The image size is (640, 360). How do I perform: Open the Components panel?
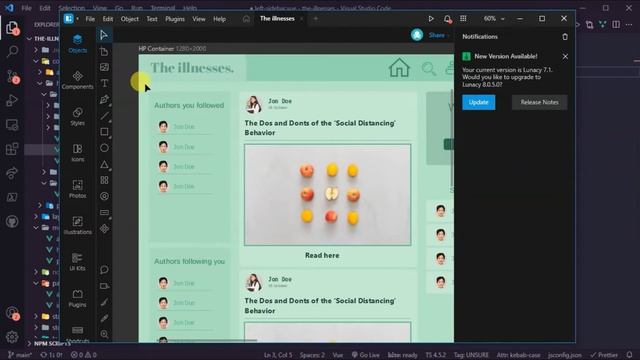78,80
